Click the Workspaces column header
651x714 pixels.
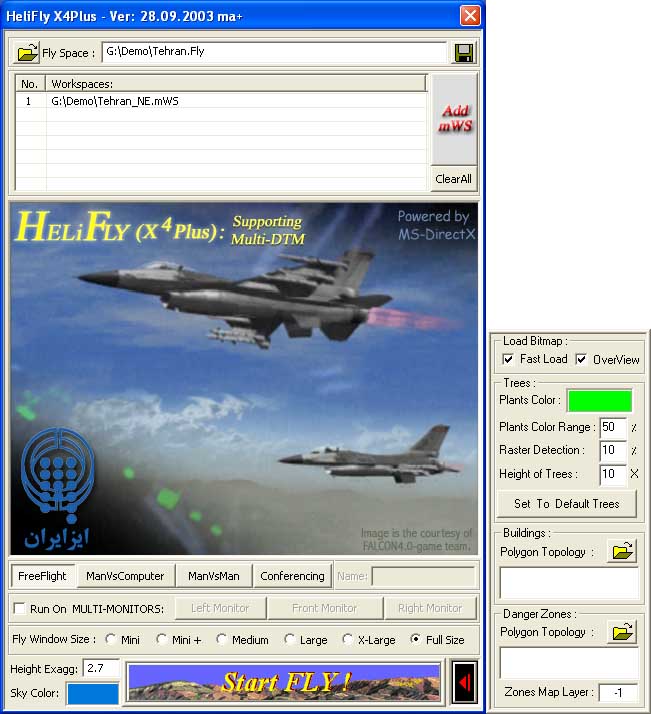[236, 84]
